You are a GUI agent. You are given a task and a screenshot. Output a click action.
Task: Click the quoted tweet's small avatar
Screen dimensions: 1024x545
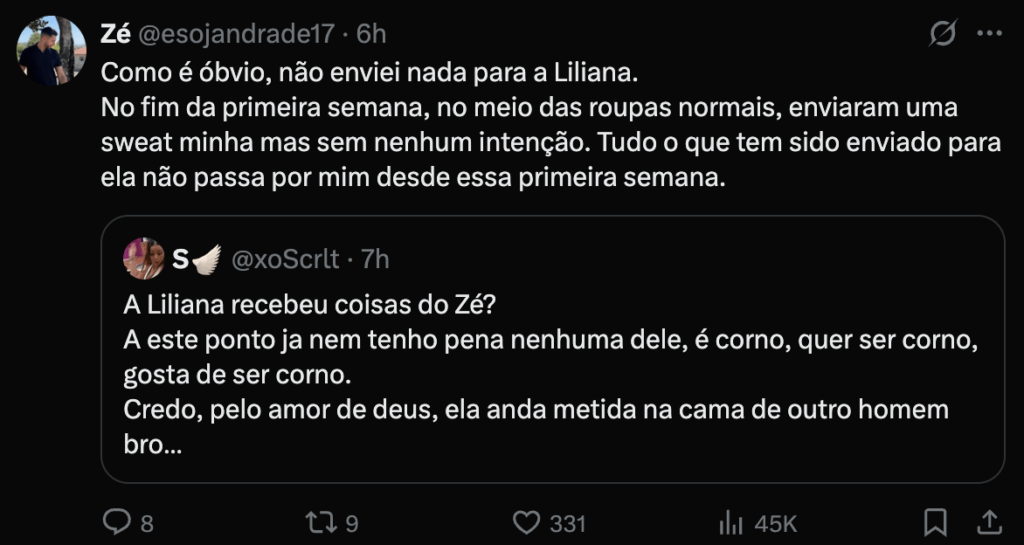[143, 259]
